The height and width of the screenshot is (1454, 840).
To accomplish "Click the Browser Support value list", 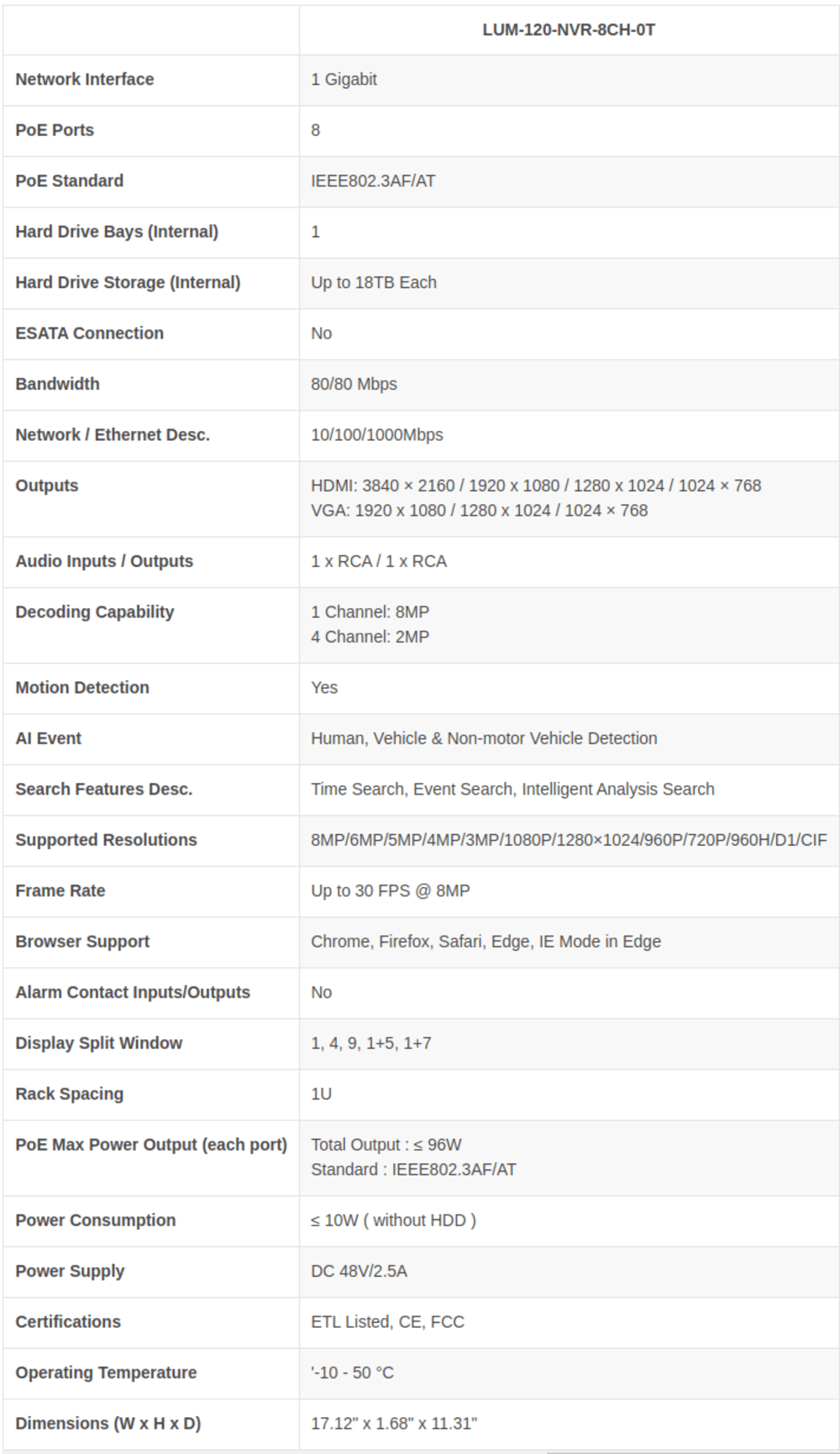I will [486, 942].
